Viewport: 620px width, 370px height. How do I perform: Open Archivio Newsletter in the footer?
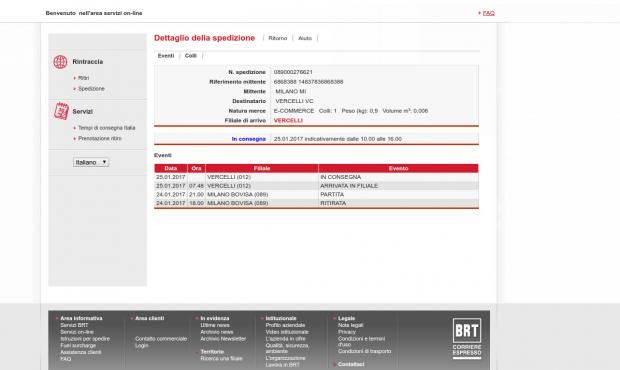click(x=223, y=339)
